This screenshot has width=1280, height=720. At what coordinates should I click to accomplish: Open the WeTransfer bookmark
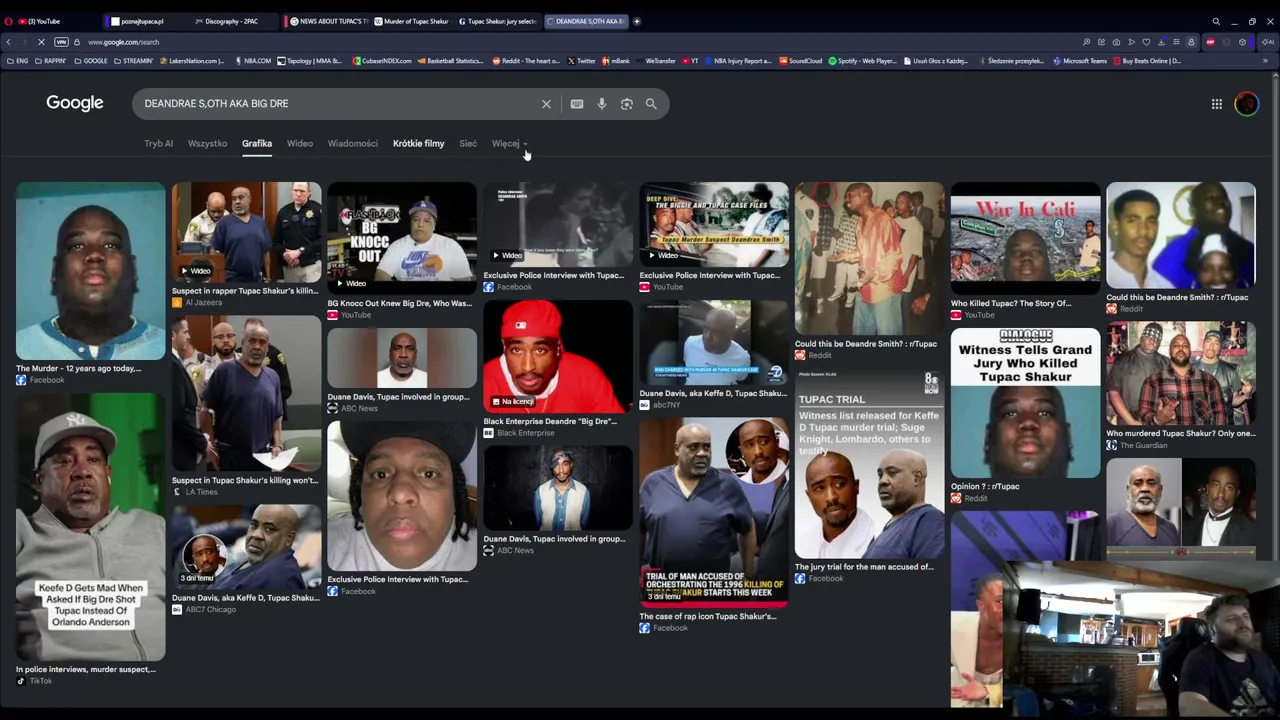pyautogui.click(x=655, y=61)
